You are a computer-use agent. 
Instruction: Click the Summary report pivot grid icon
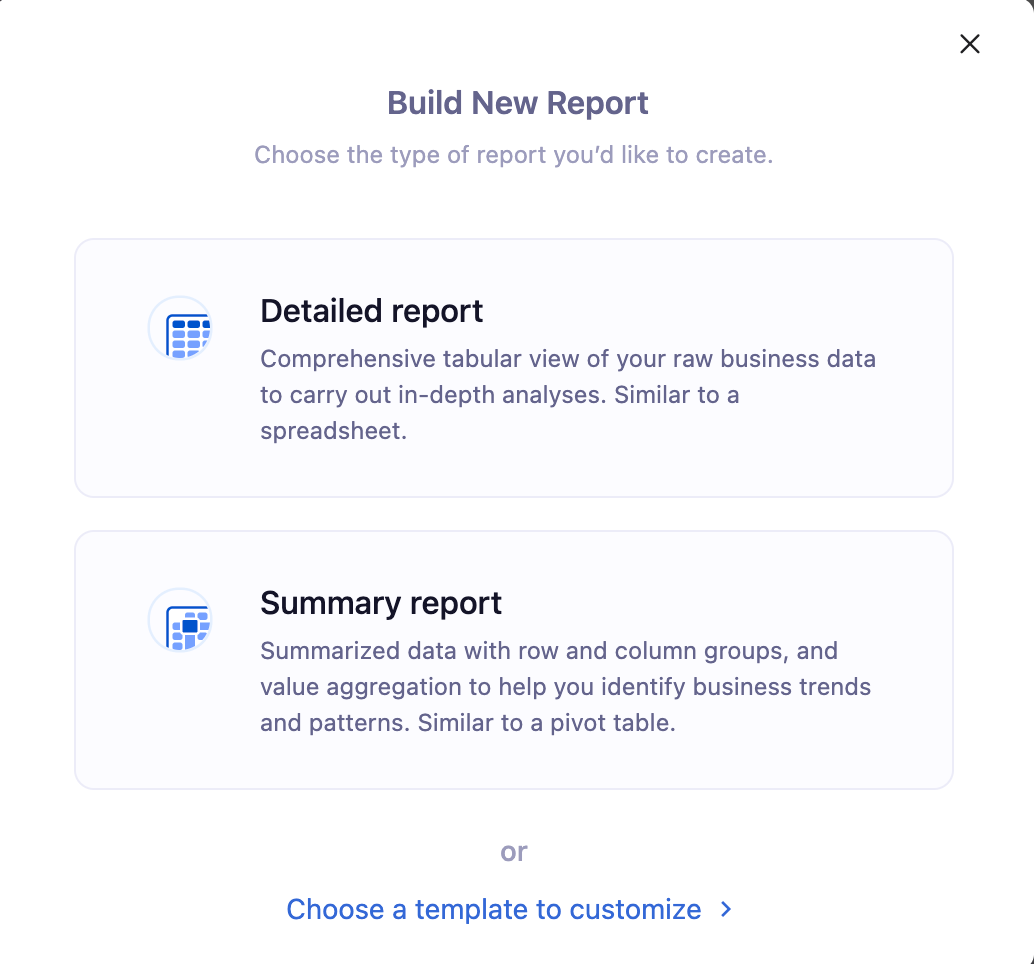[181, 620]
